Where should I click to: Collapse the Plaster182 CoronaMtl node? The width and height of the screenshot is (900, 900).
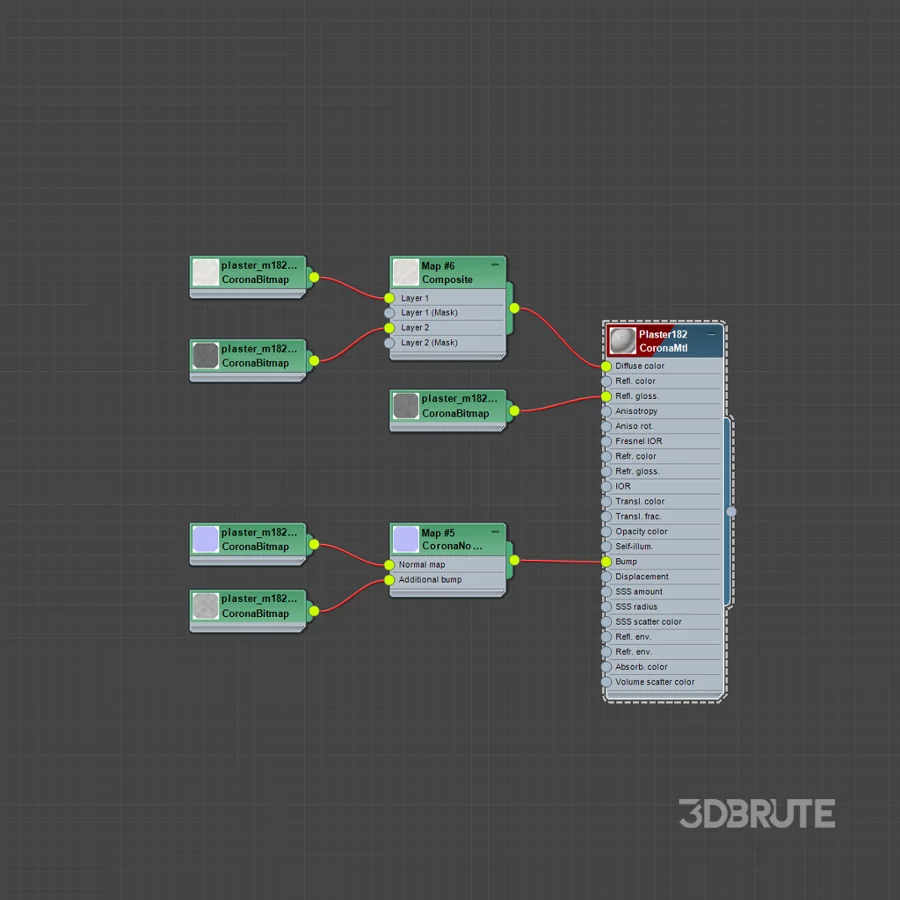click(x=712, y=334)
